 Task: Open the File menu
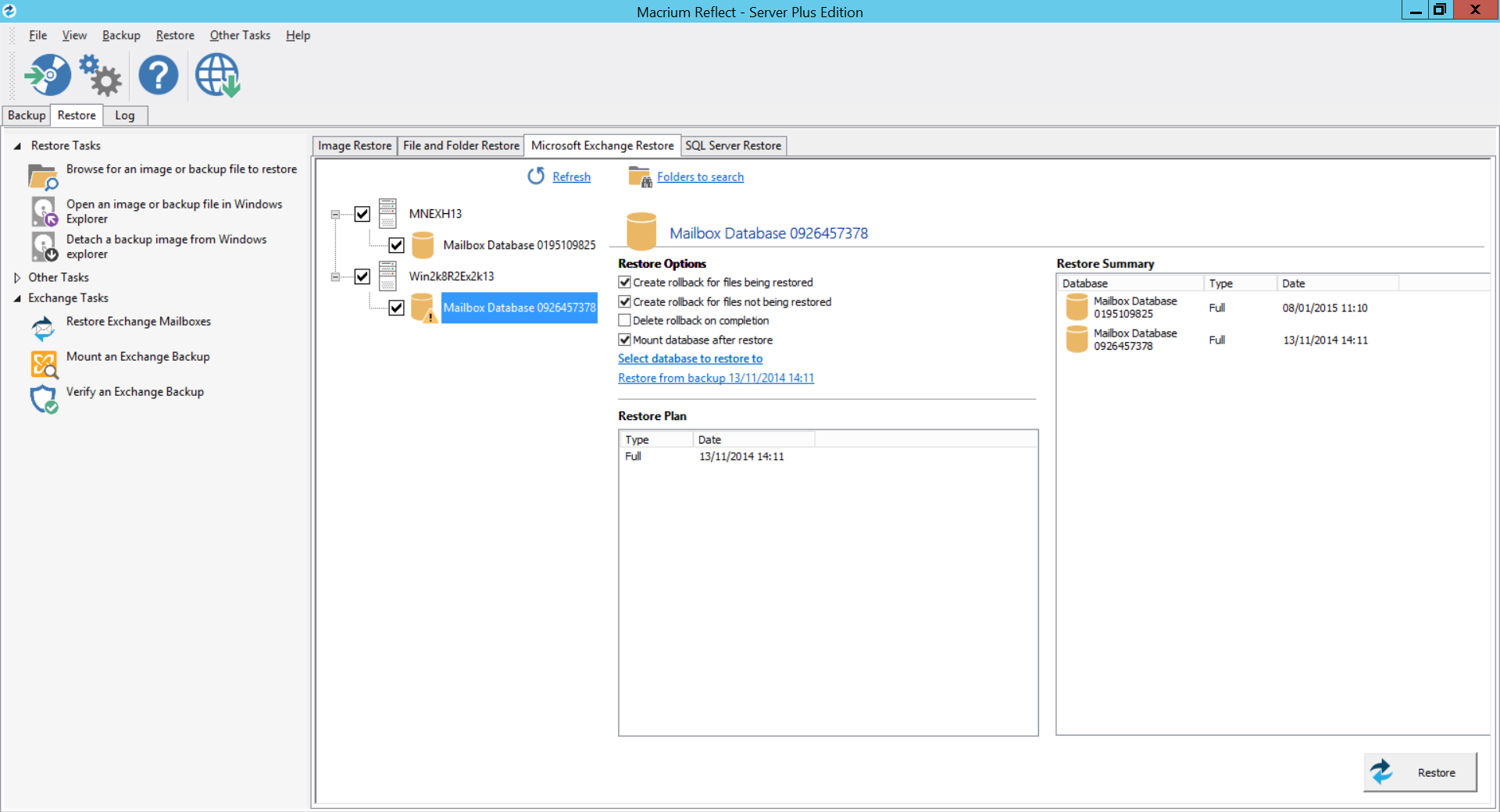pos(37,35)
